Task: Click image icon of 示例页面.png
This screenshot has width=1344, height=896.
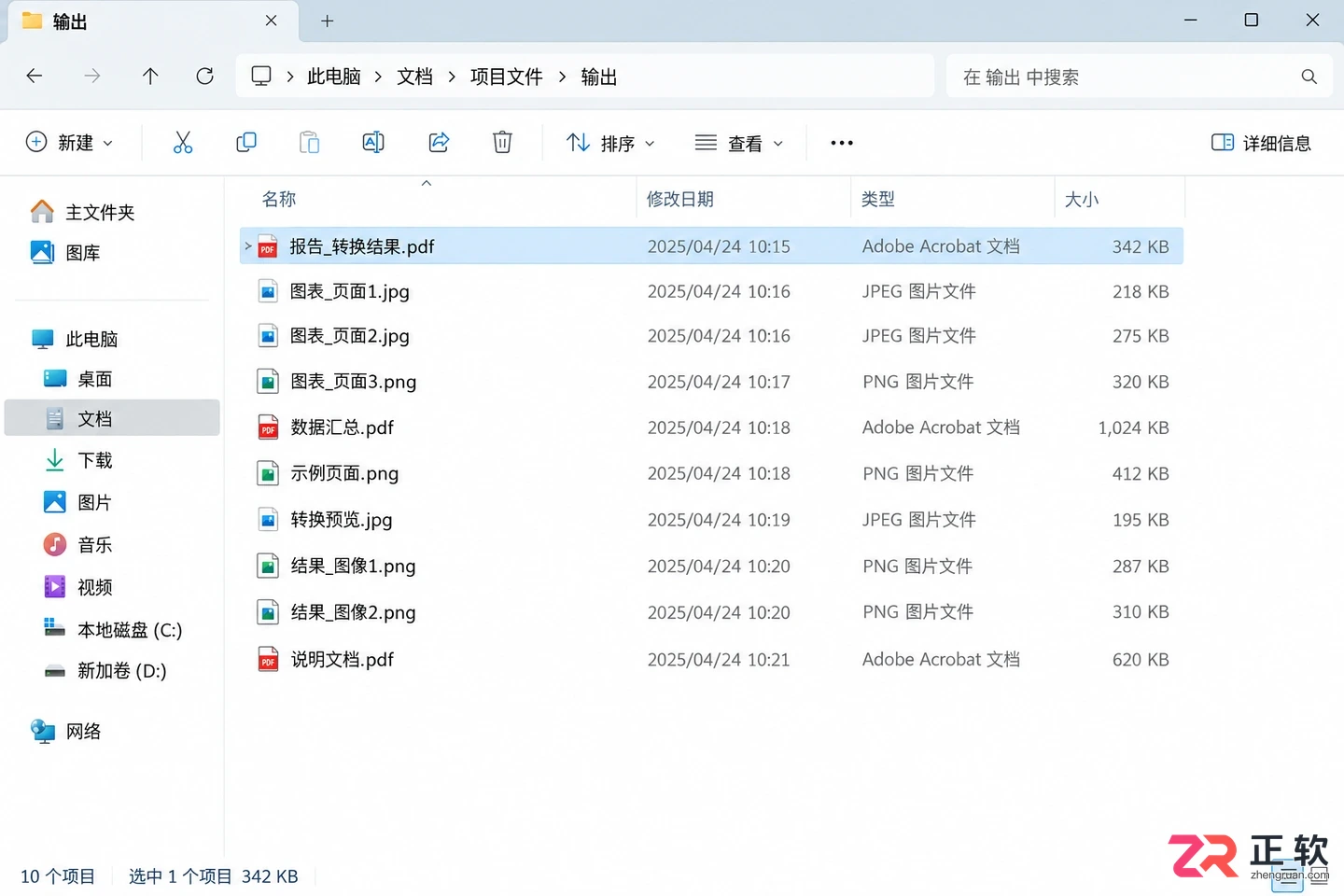Action: point(268,473)
